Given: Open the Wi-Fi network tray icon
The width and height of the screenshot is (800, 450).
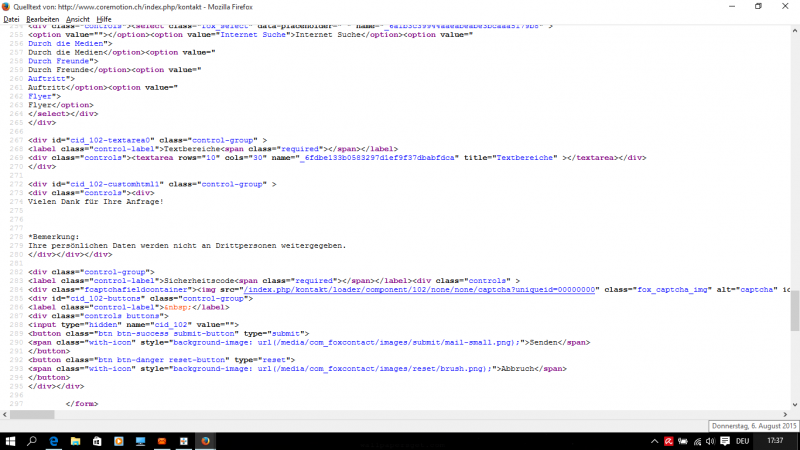Looking at the screenshot, I should (x=697, y=441).
